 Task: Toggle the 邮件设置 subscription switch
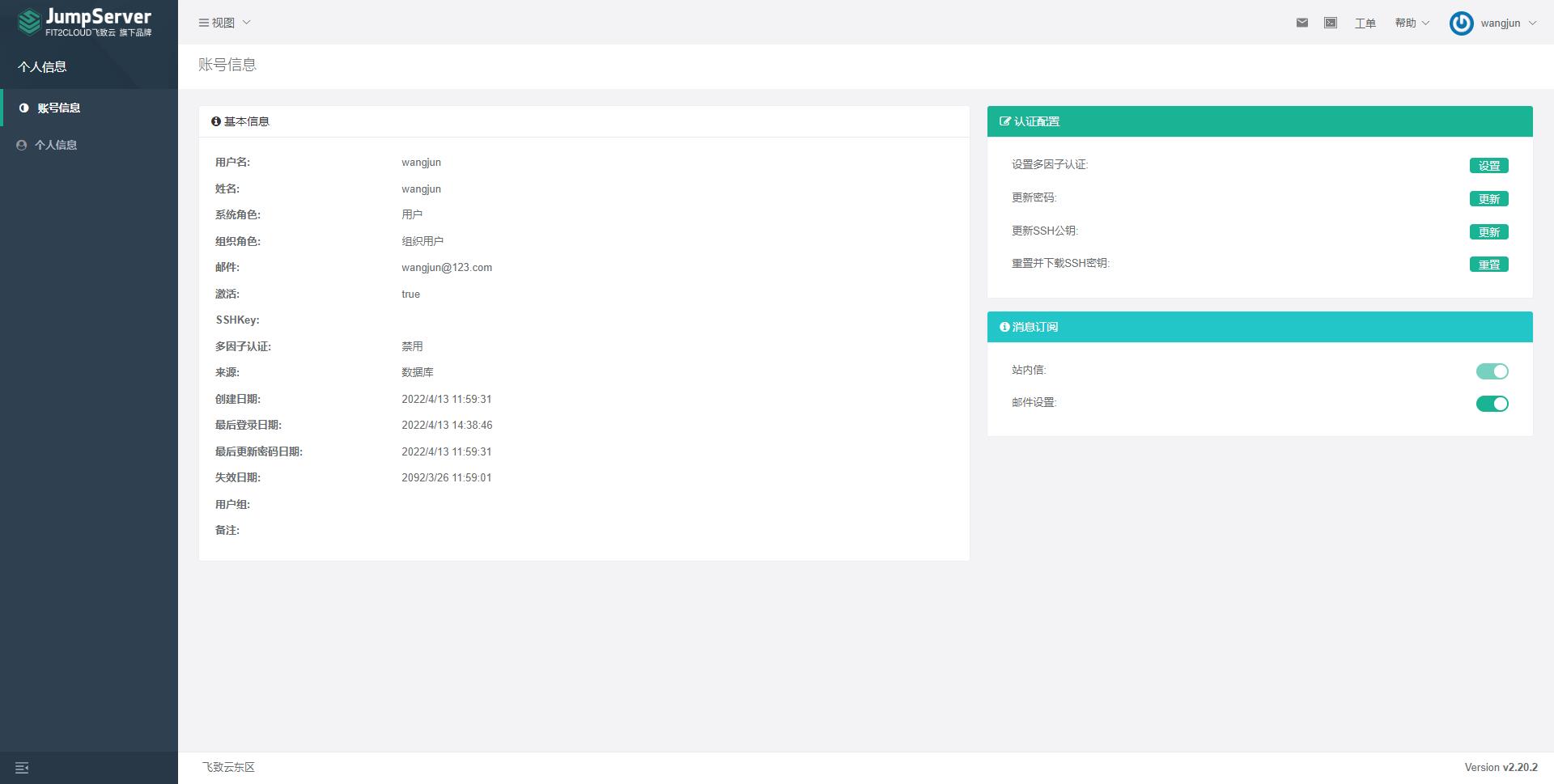pyautogui.click(x=1492, y=404)
